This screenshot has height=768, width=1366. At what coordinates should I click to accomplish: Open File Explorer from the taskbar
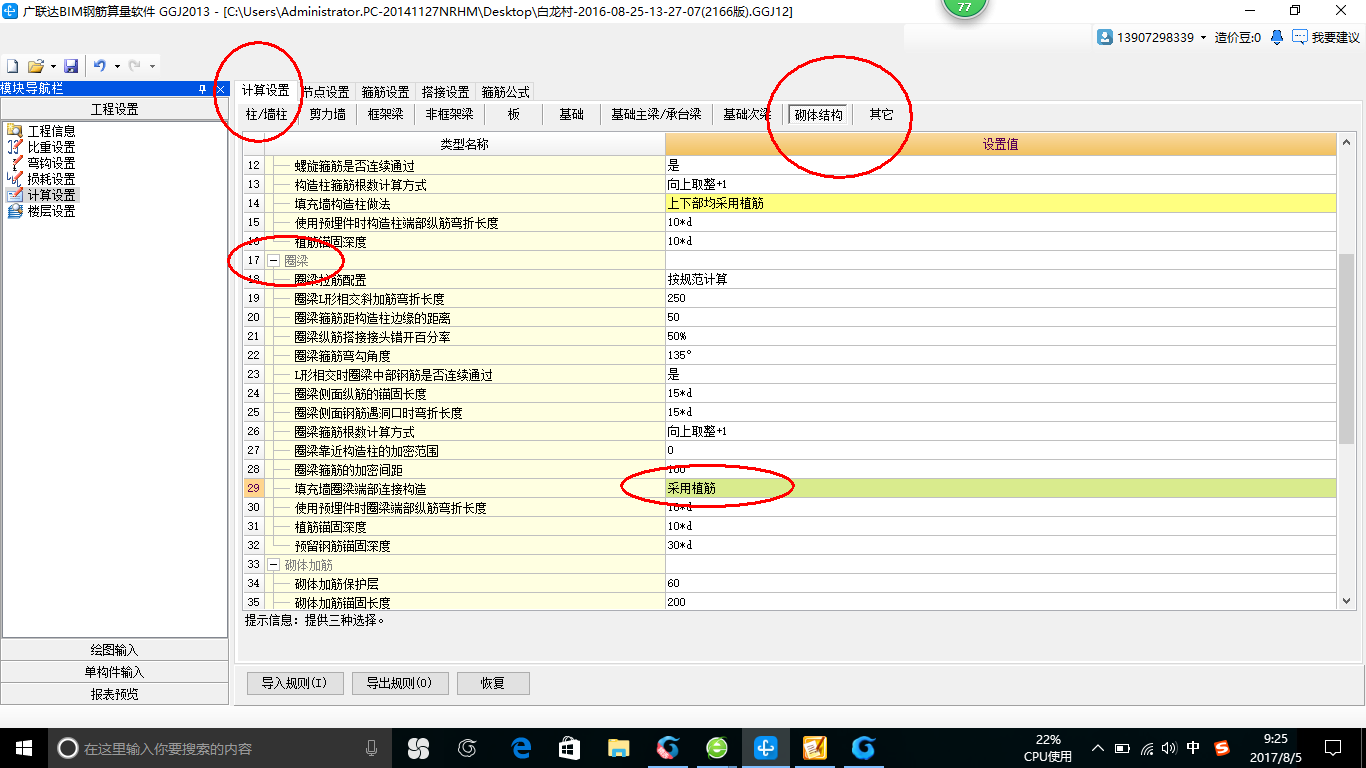[x=619, y=748]
